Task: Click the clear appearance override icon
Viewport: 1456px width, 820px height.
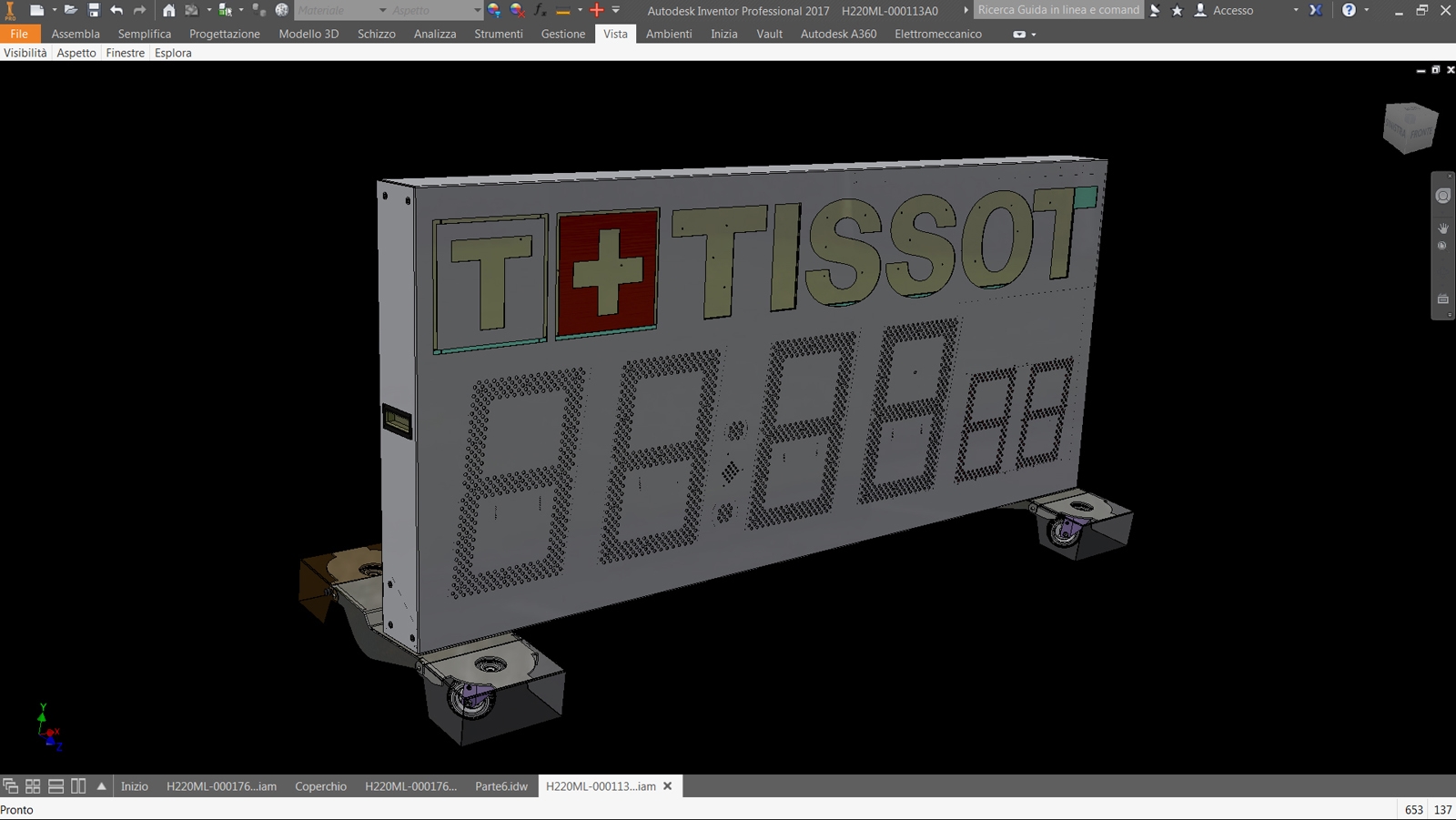Action: pos(518,10)
